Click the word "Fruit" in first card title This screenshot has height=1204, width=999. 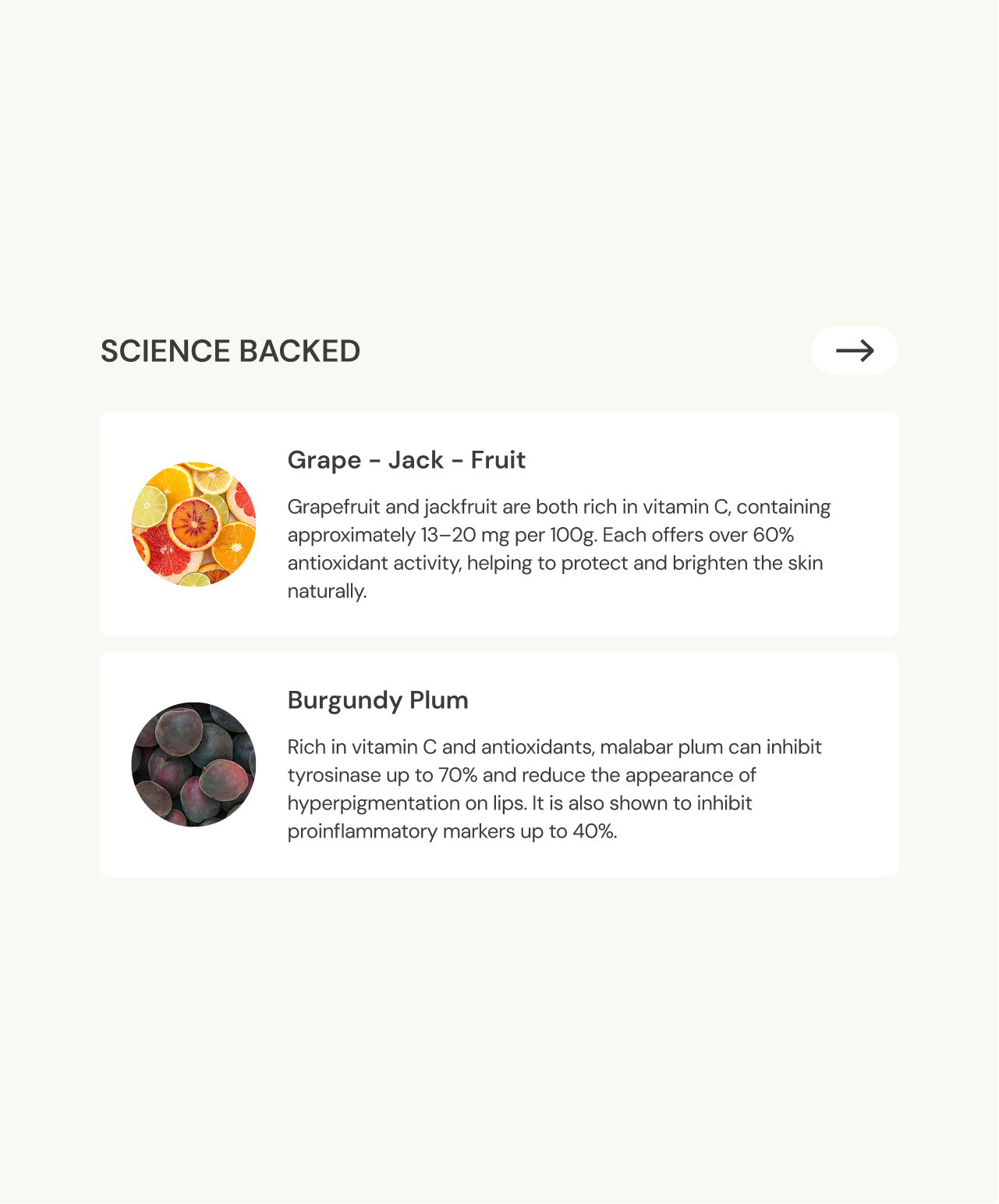[498, 460]
